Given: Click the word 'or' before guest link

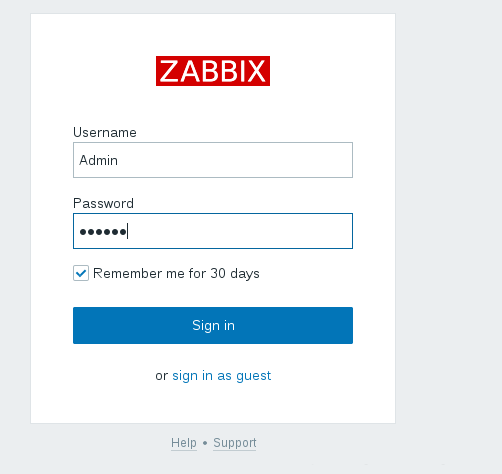Looking at the screenshot, I should click(162, 376).
